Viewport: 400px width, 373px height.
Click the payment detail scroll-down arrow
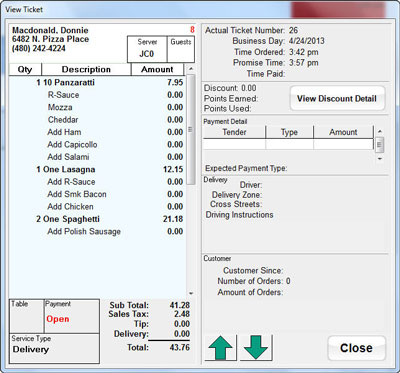point(380,159)
